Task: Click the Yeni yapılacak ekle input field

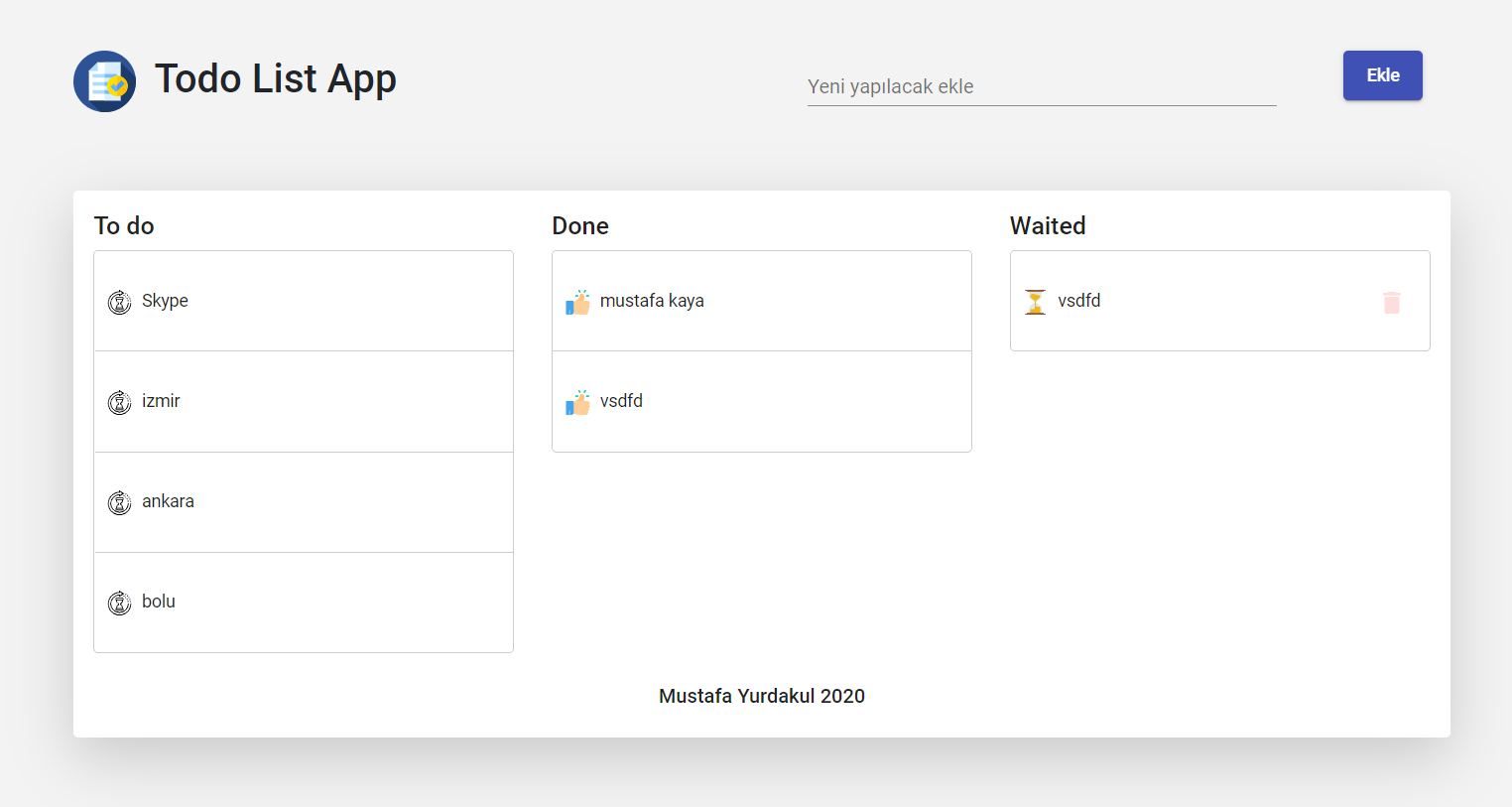Action: 1040,85
